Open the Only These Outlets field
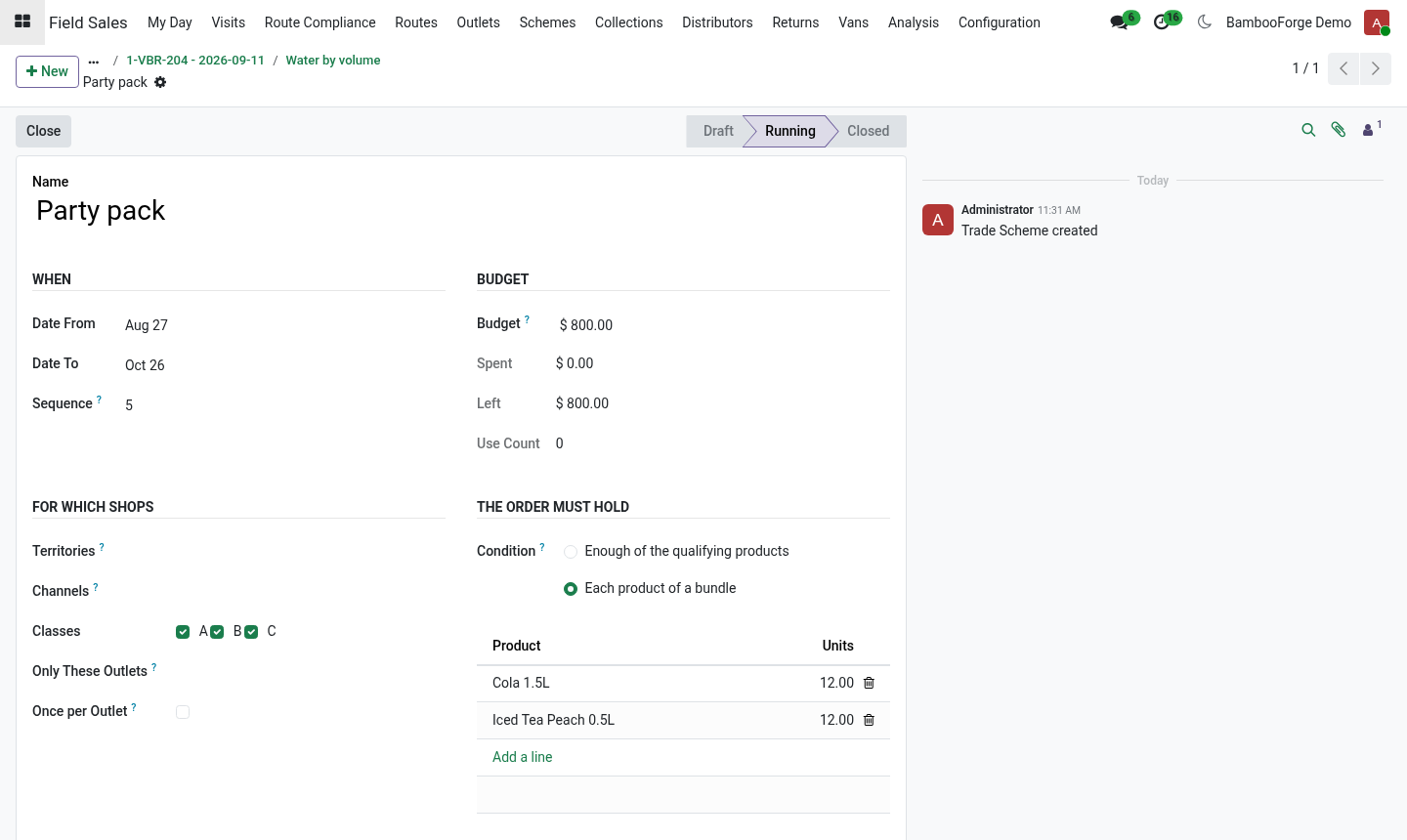Screen dimensions: 1407x840 click(x=310, y=671)
